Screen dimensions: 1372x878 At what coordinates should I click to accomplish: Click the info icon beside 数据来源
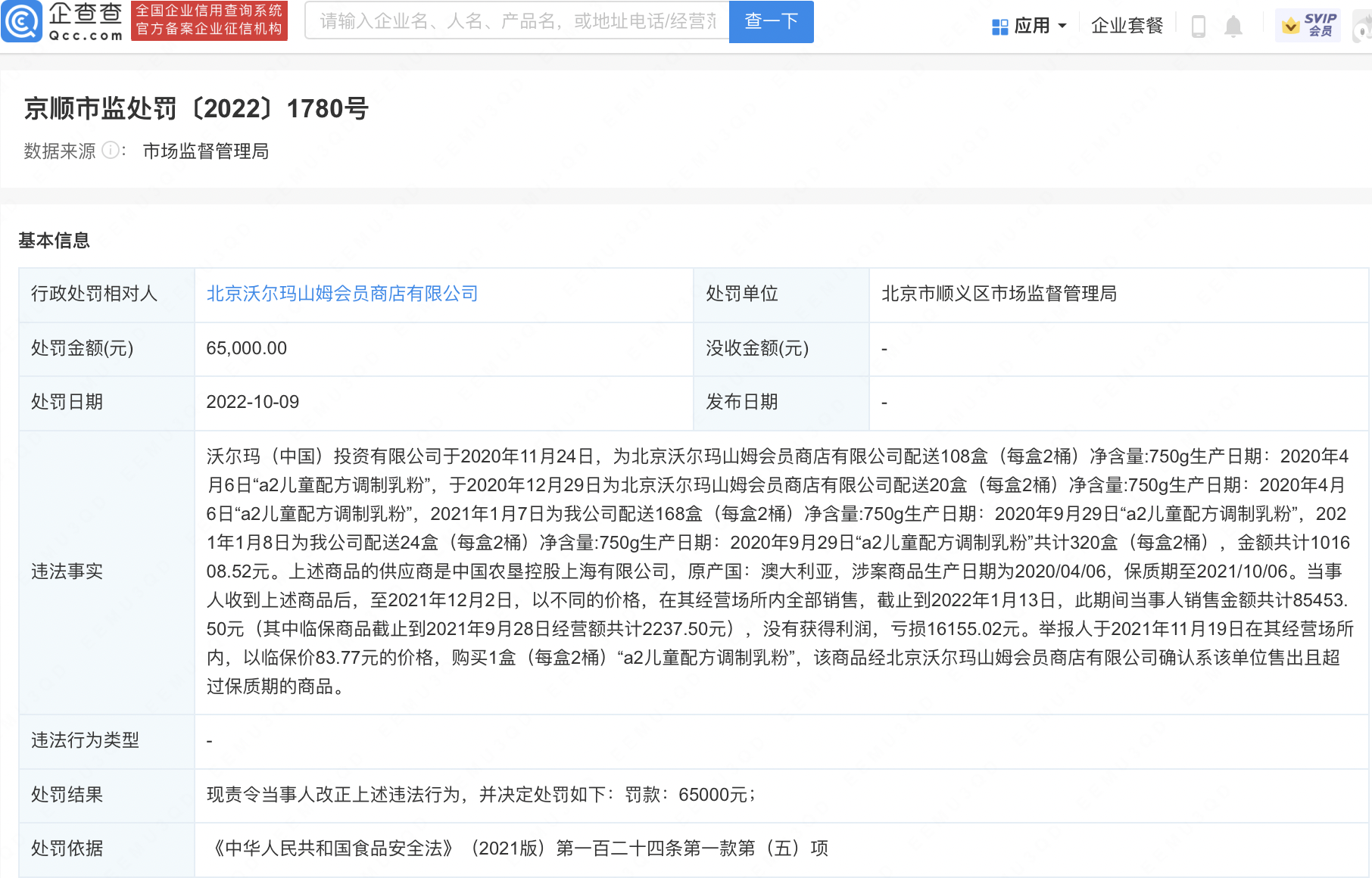[x=111, y=150]
